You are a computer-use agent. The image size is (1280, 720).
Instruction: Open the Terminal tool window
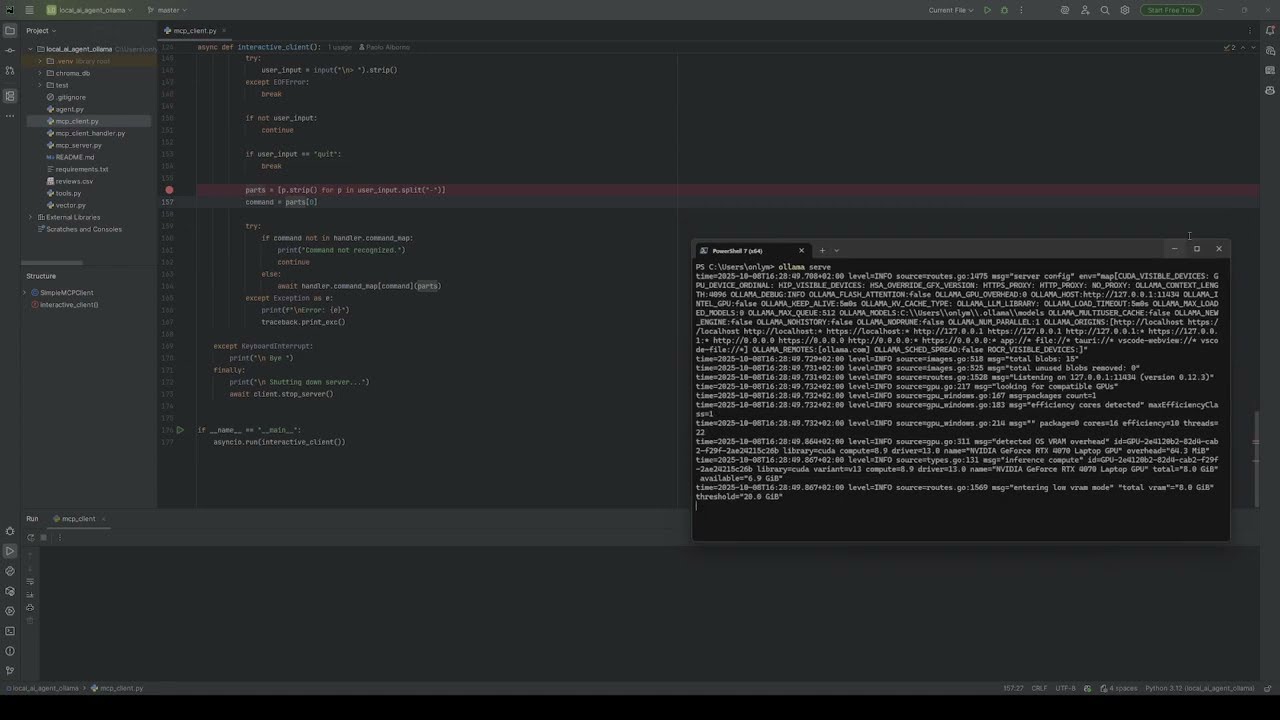[x=10, y=631]
